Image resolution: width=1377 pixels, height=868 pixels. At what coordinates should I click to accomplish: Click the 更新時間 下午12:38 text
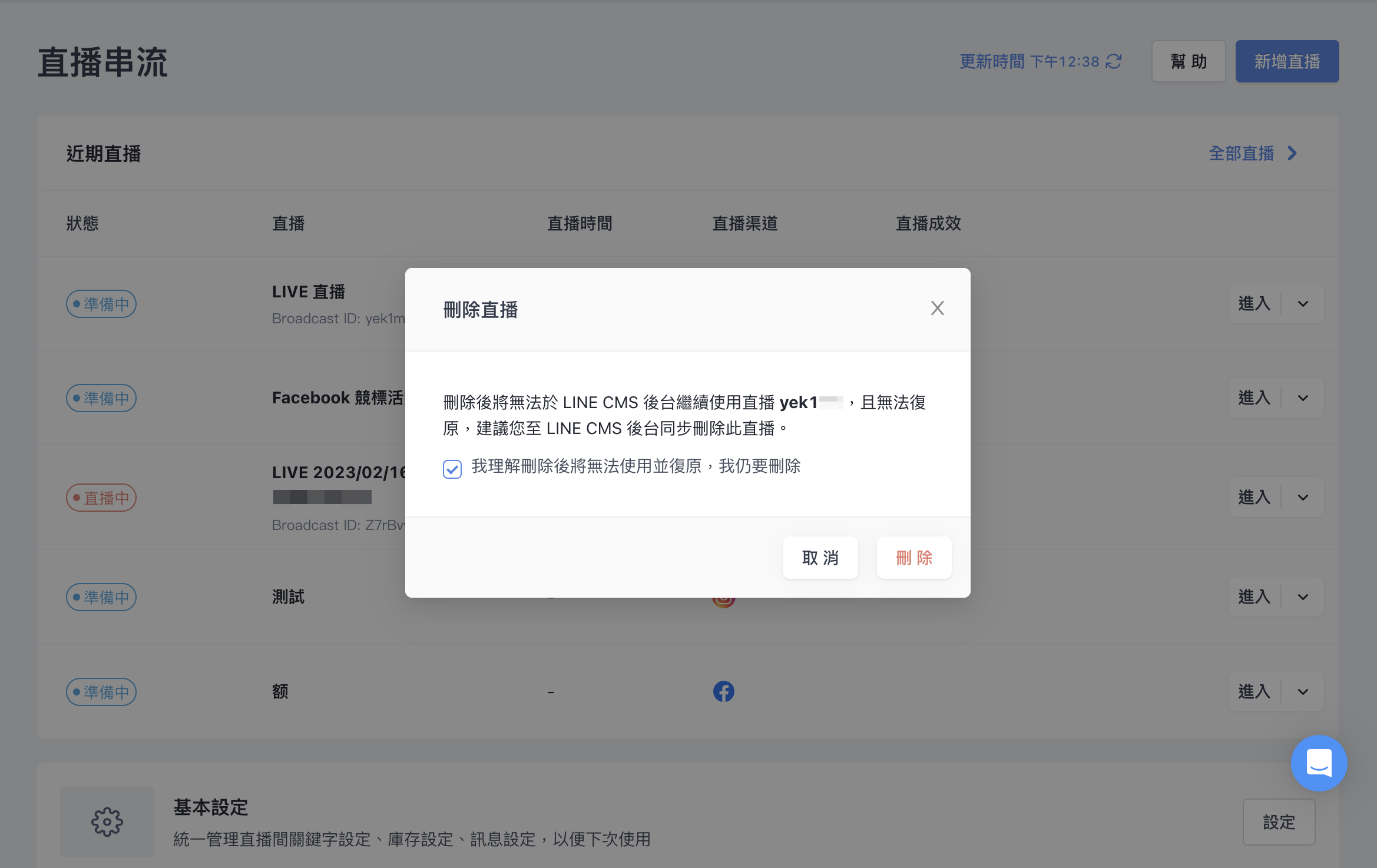click(x=1030, y=61)
